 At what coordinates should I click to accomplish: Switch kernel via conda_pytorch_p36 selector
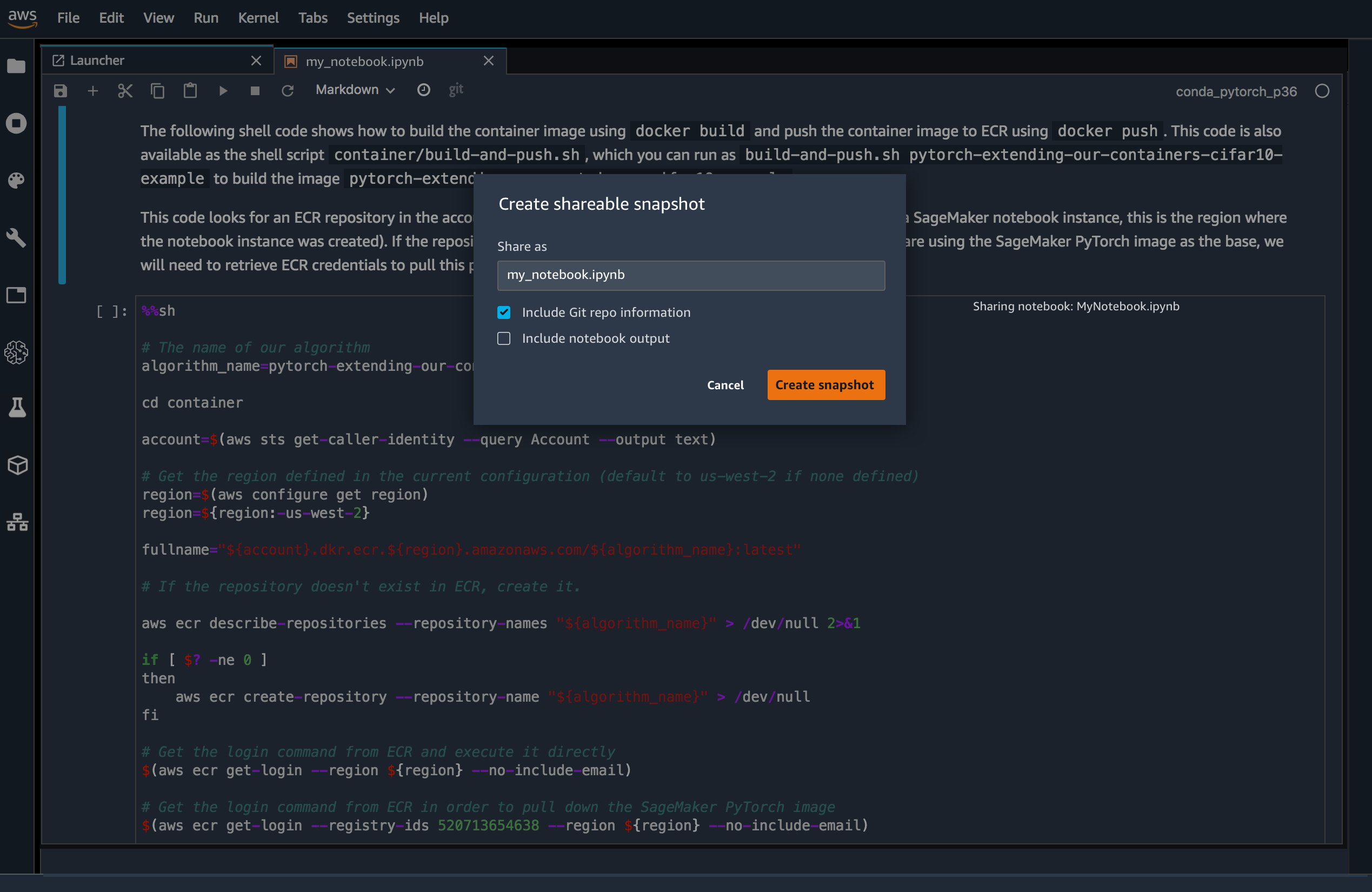1236,92
